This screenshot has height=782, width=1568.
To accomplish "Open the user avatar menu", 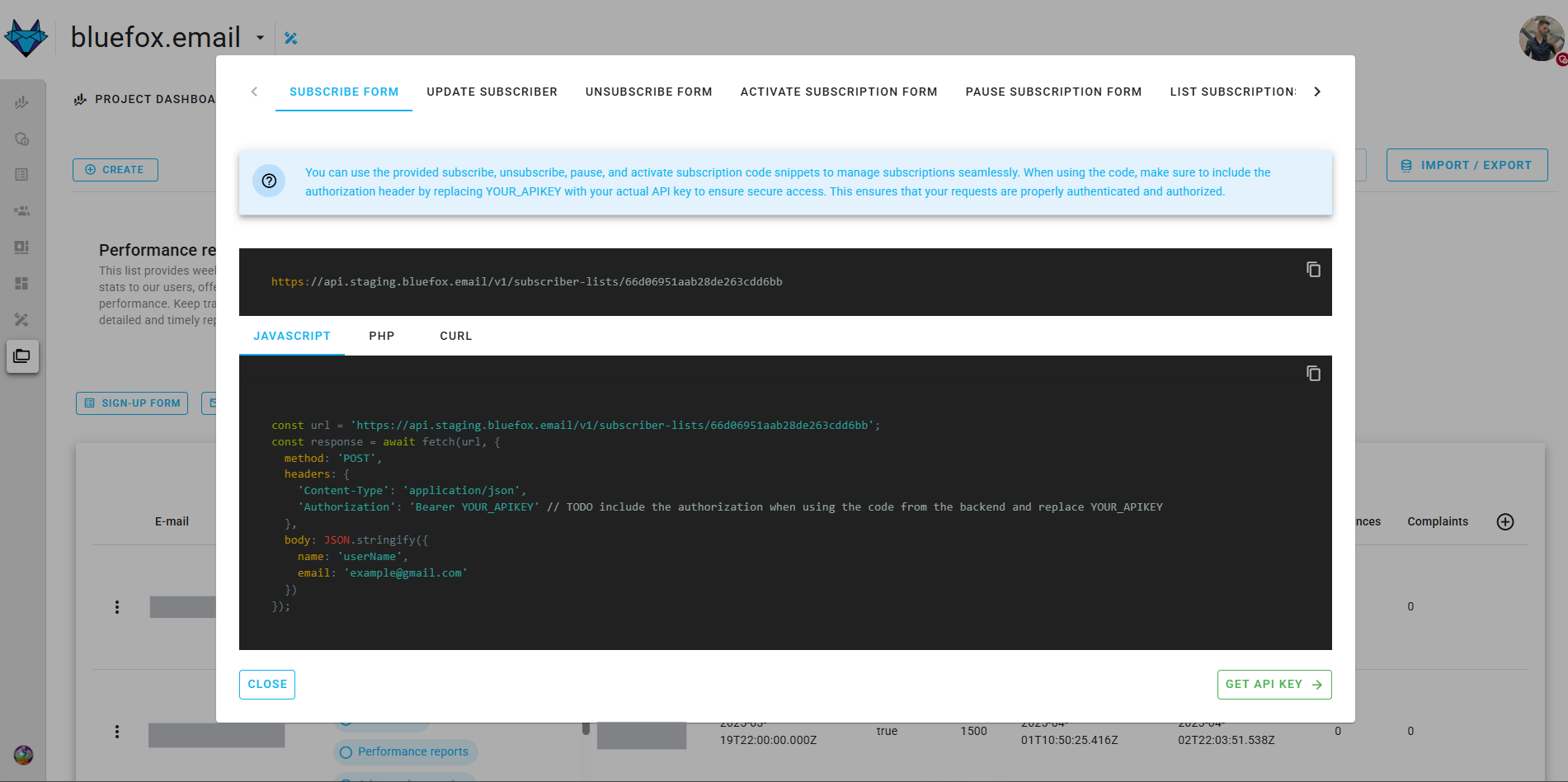I will pos(1541,38).
